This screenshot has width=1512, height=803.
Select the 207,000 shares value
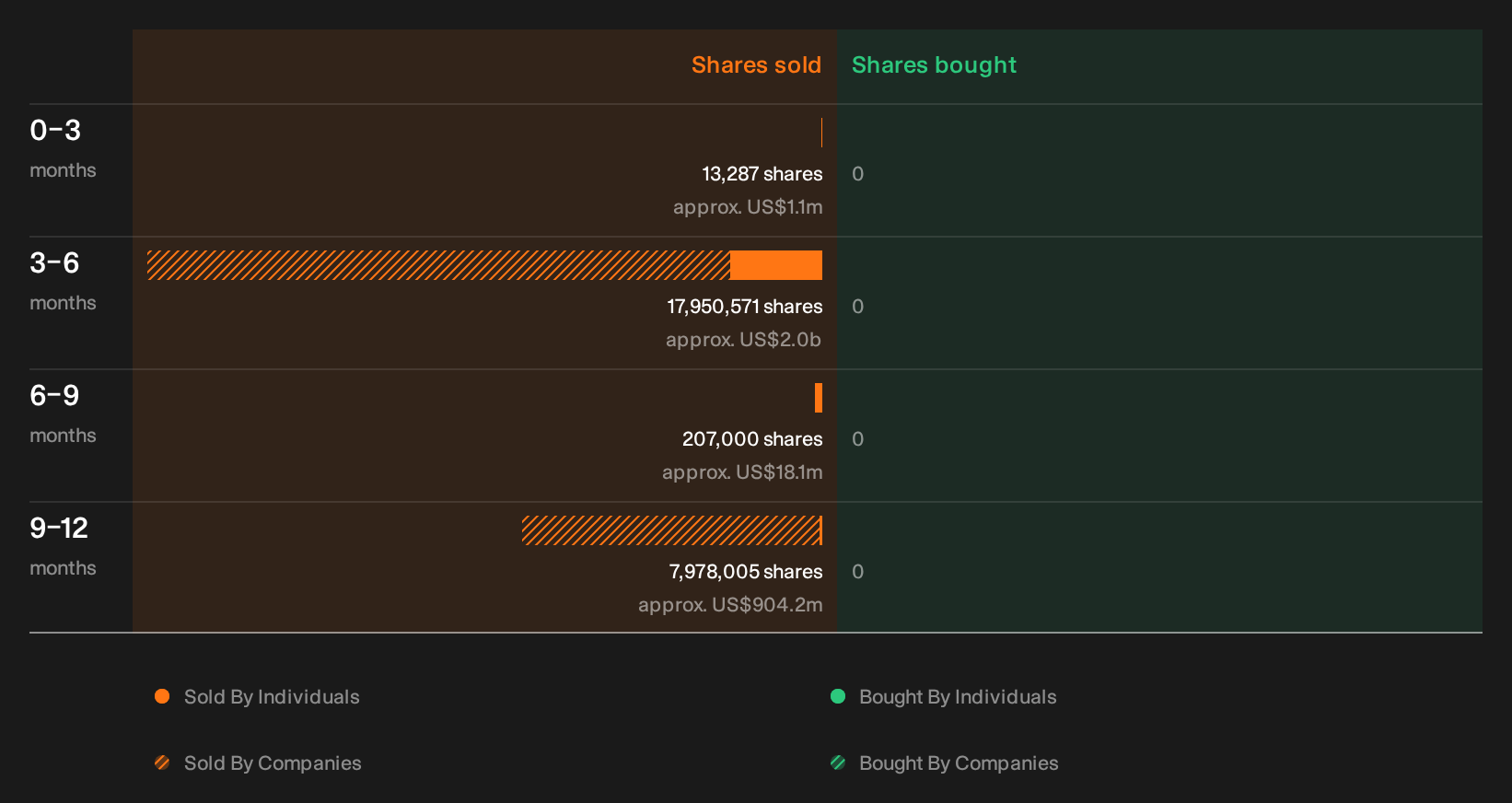point(752,439)
